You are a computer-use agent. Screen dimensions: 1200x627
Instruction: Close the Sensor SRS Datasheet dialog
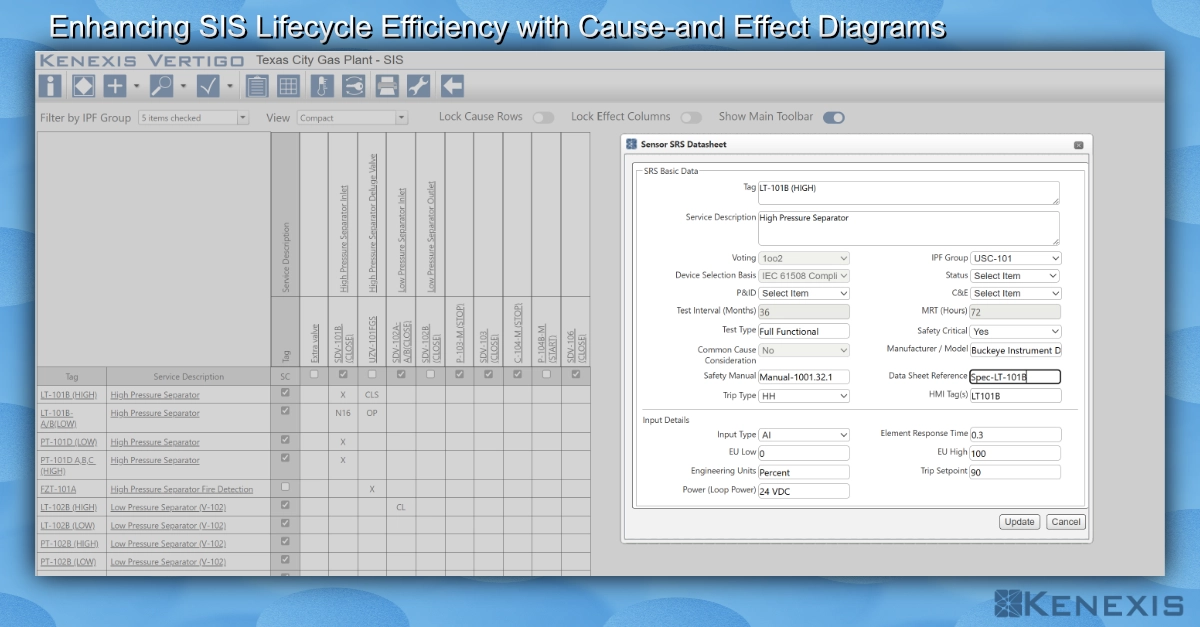(x=1079, y=145)
